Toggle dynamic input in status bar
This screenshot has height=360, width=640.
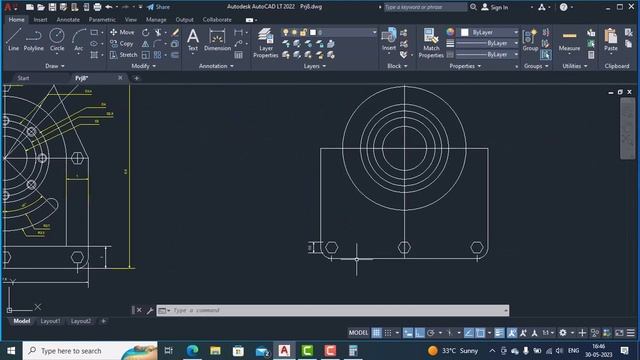coord(408,333)
